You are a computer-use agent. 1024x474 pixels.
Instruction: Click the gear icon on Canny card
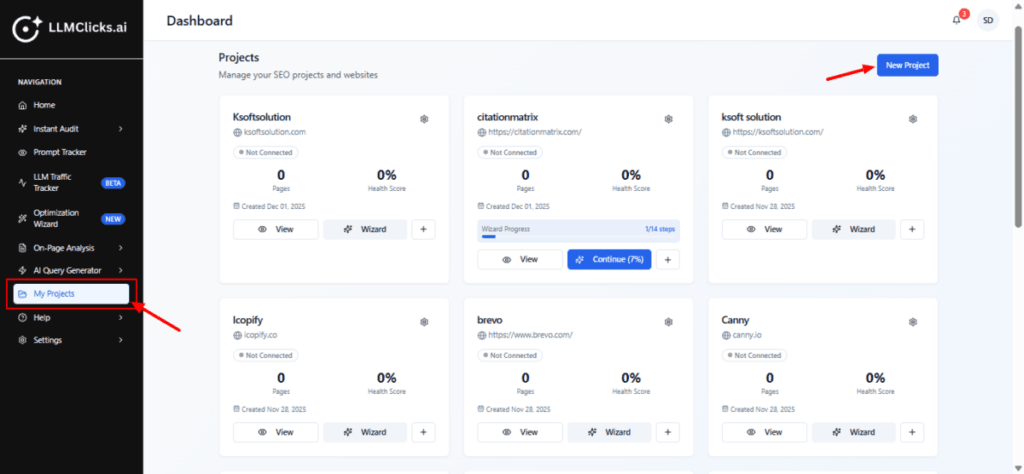(x=912, y=321)
